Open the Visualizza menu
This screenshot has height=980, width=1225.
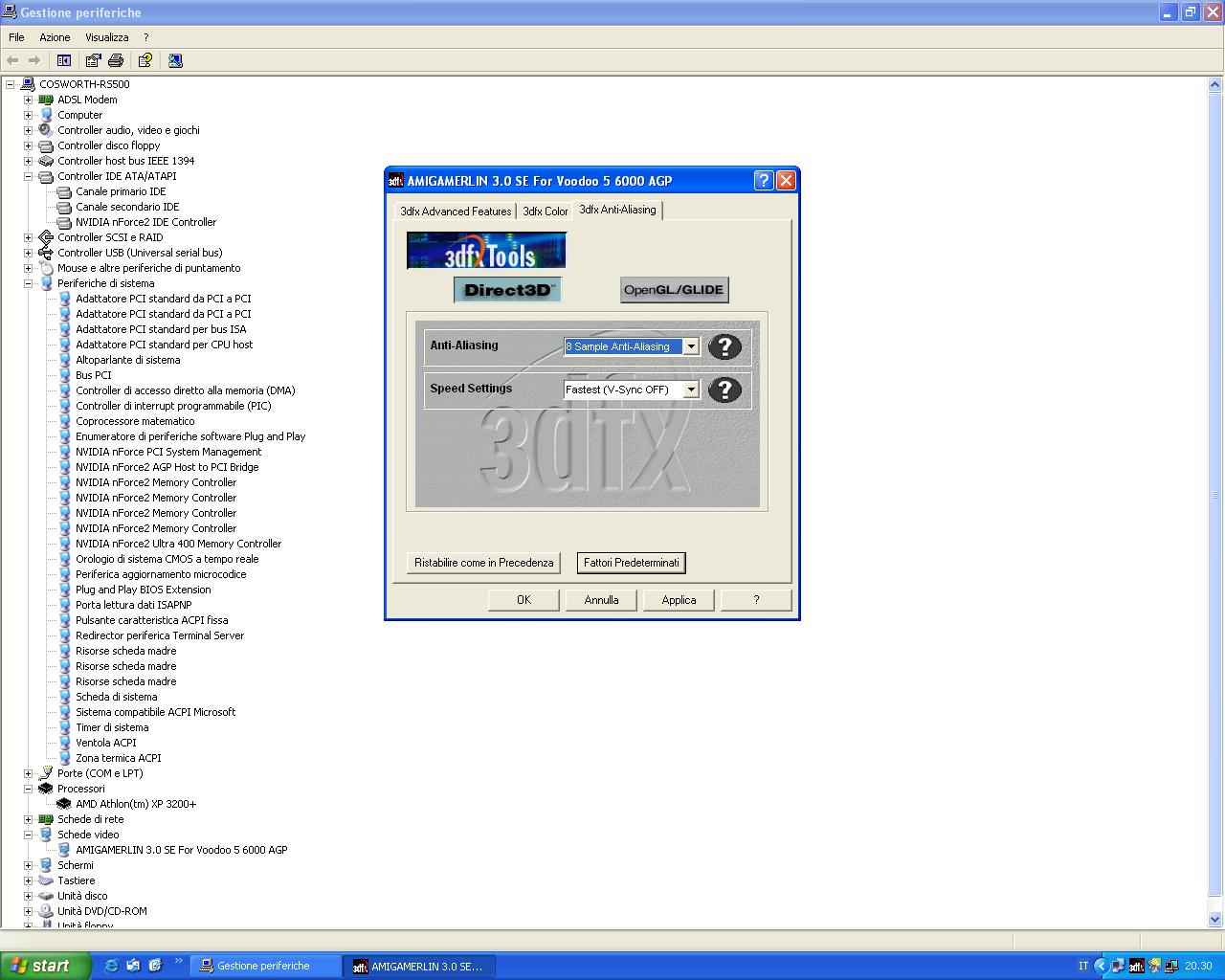(x=106, y=37)
